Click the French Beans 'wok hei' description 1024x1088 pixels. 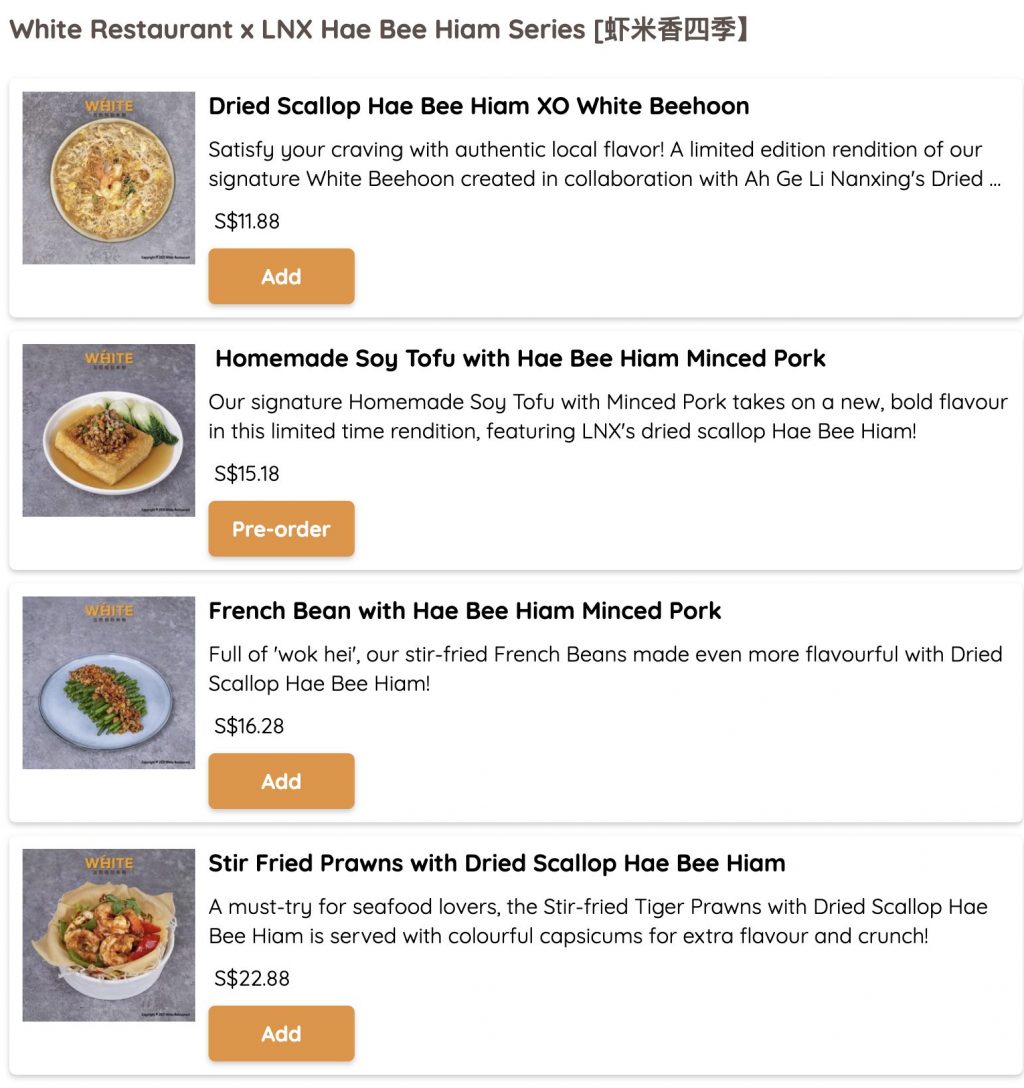(604, 669)
